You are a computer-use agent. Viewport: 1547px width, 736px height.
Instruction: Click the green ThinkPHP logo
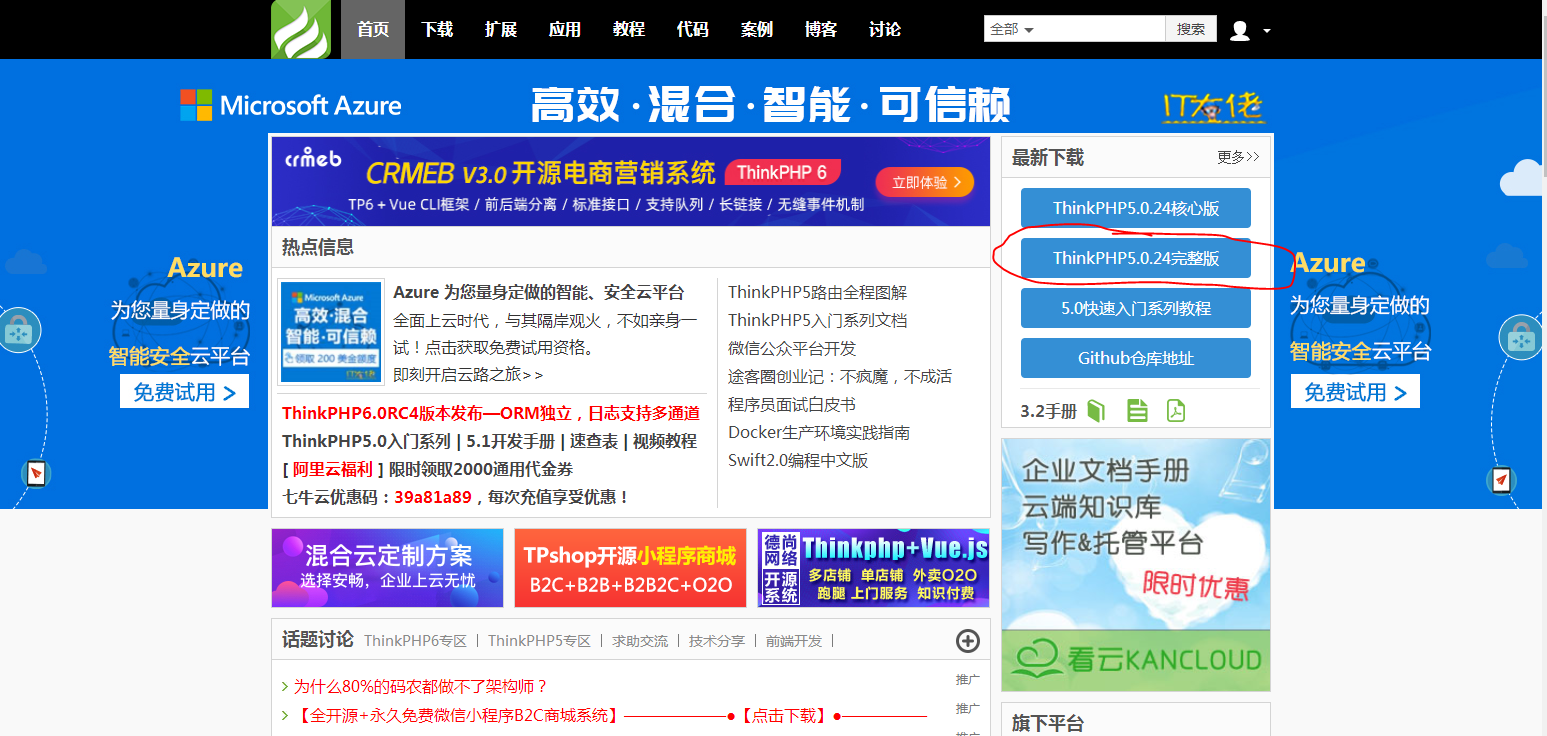pyautogui.click(x=301, y=30)
